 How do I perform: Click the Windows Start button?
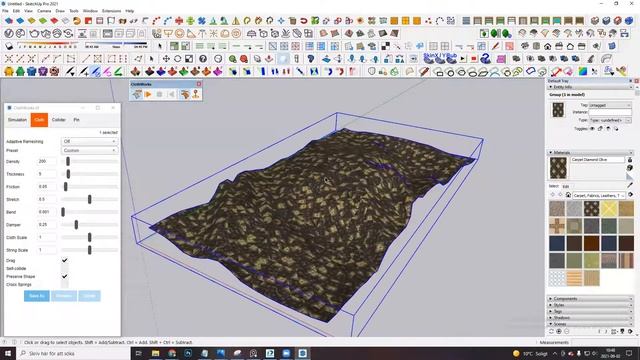click(8, 353)
